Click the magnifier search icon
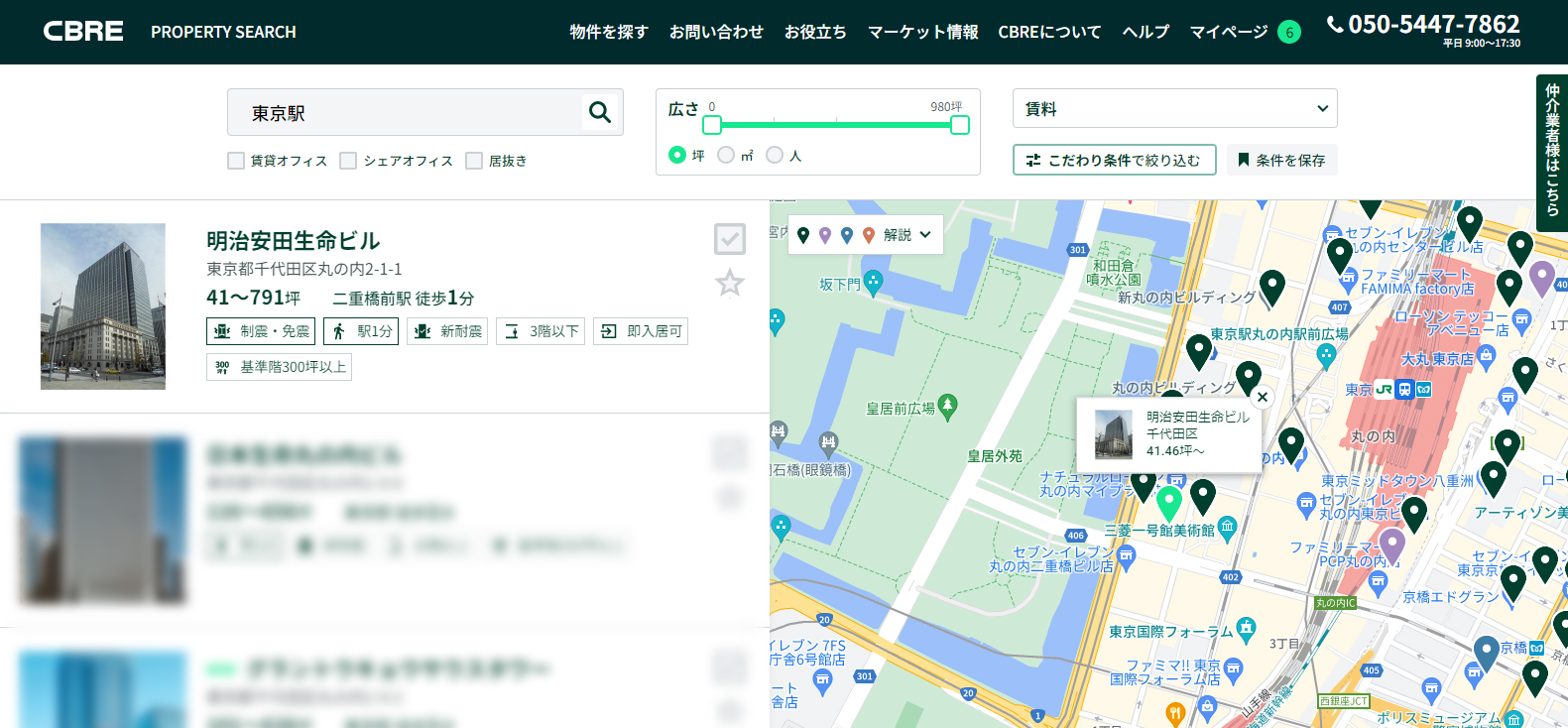This screenshot has width=1568, height=728. (x=599, y=112)
